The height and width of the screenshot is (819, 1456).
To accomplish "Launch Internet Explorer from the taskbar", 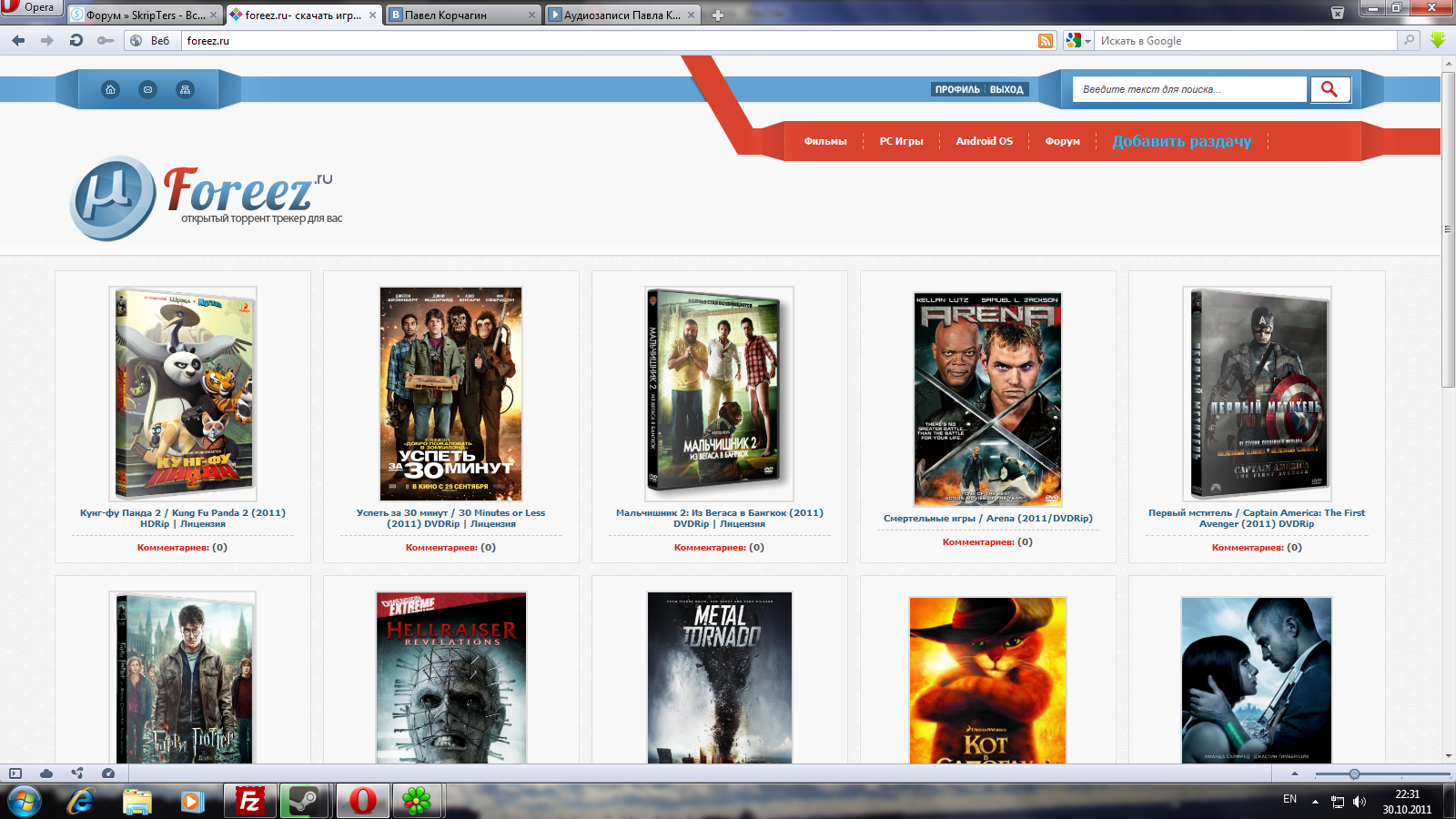I will click(81, 801).
